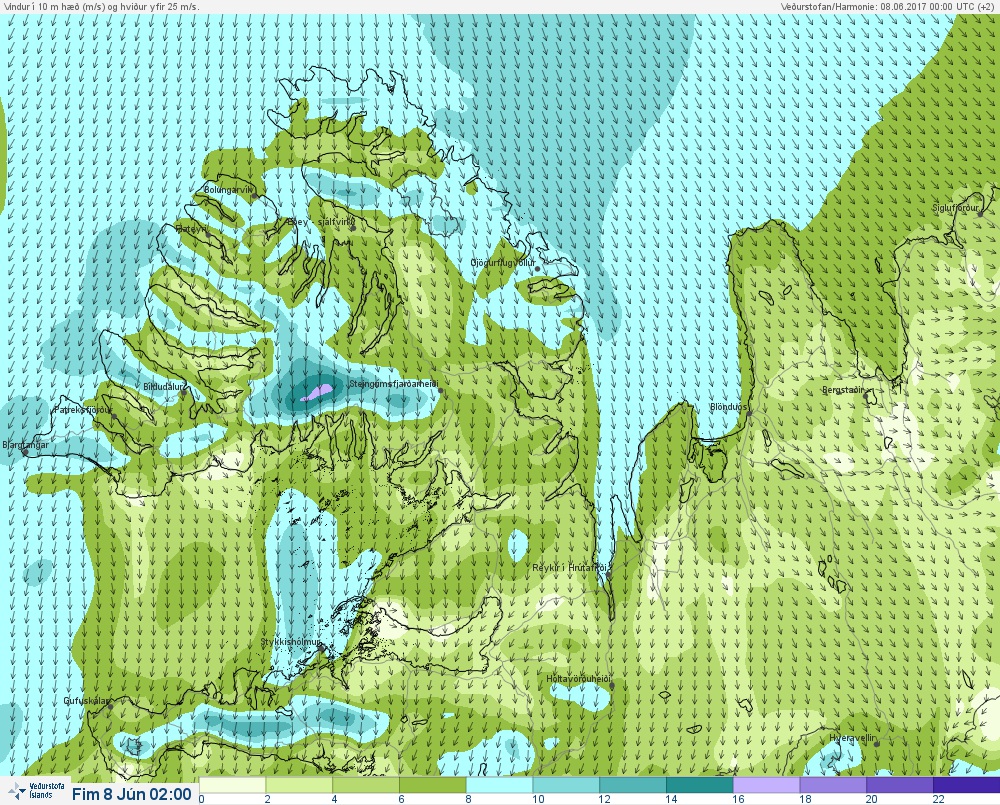Click the purple wind maximum near Steingrímsfjarðarheiði
The image size is (1000, 805).
click(x=316, y=392)
